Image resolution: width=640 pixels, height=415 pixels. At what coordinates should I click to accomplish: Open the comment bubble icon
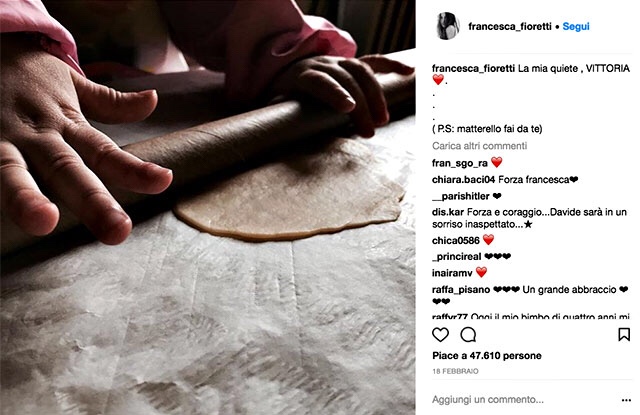468,335
